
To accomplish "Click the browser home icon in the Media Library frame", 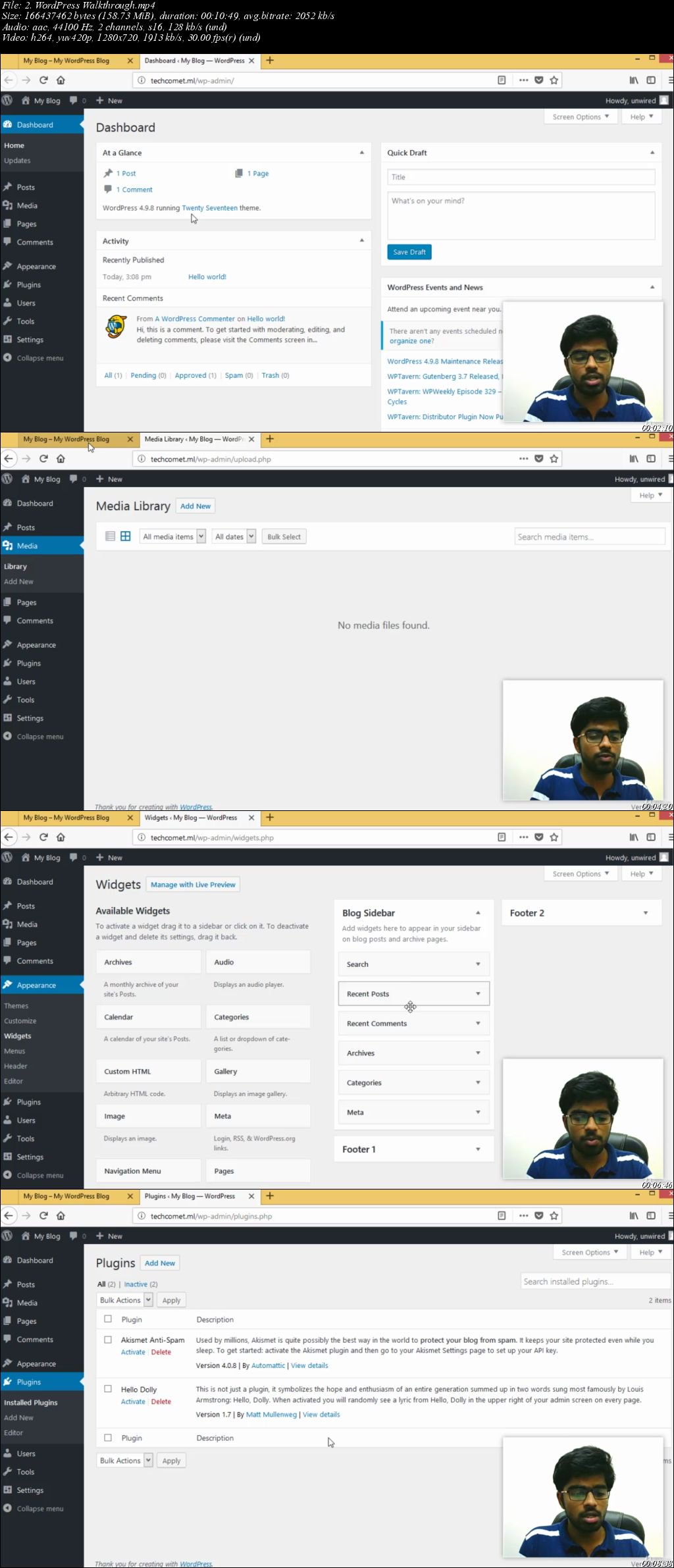I will (x=61, y=459).
